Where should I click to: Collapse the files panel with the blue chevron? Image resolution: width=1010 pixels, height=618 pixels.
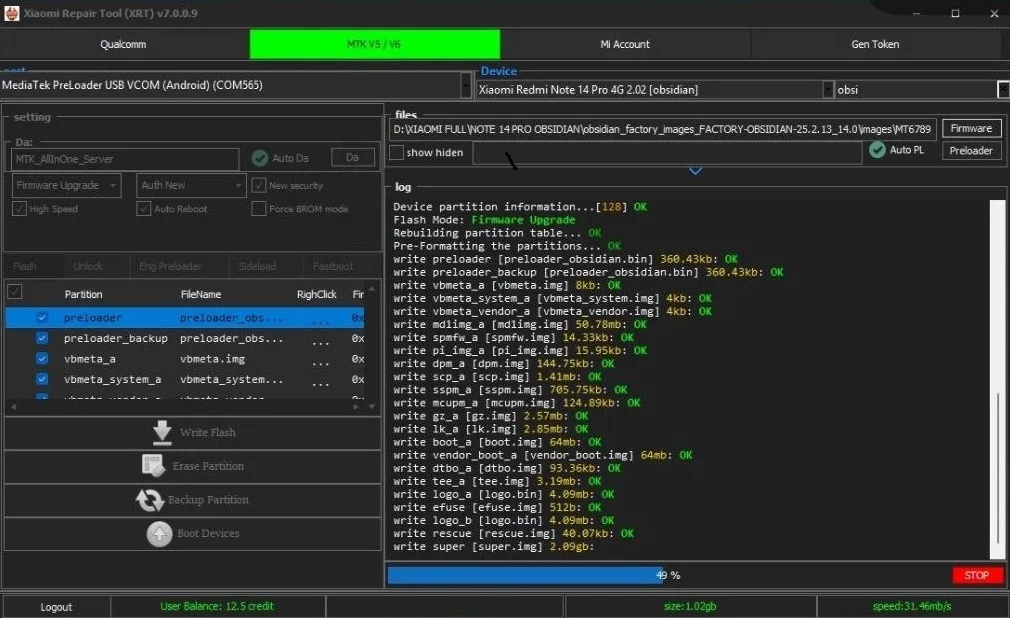click(695, 171)
